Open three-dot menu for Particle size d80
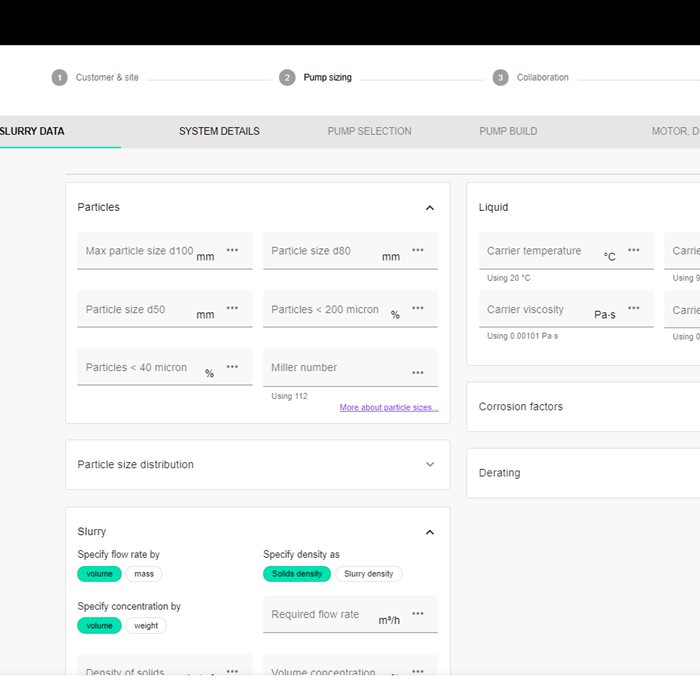The height and width of the screenshot is (700, 700). coord(418,250)
